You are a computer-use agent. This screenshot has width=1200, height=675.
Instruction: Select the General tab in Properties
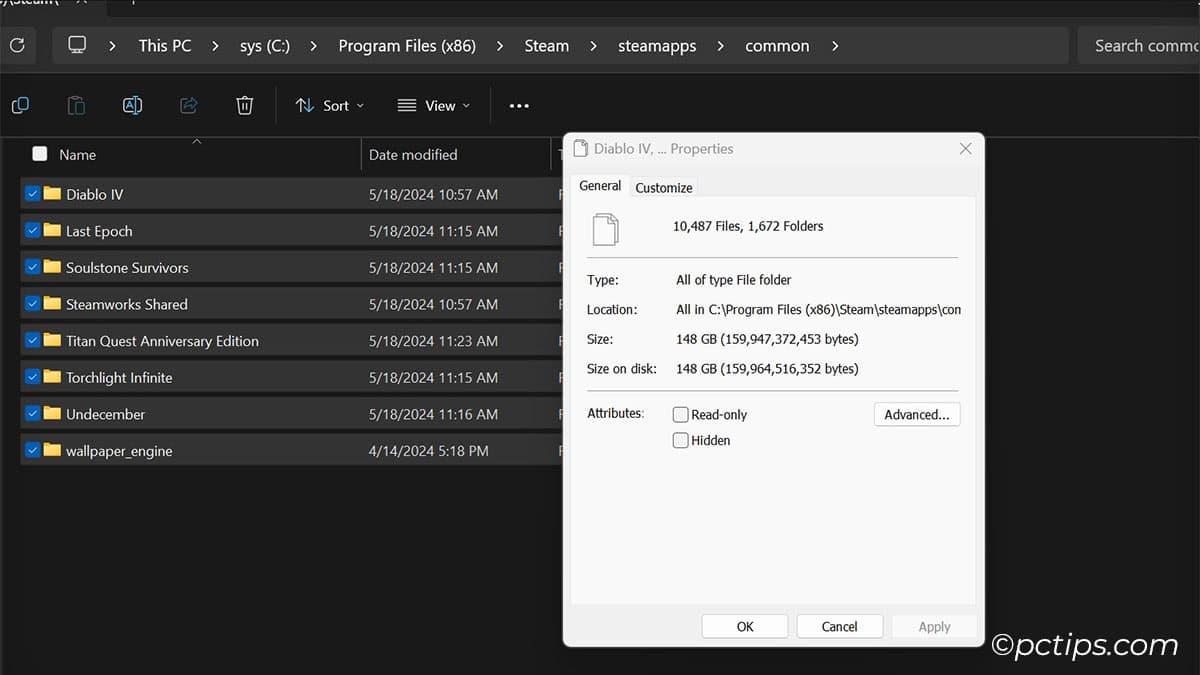click(x=600, y=186)
